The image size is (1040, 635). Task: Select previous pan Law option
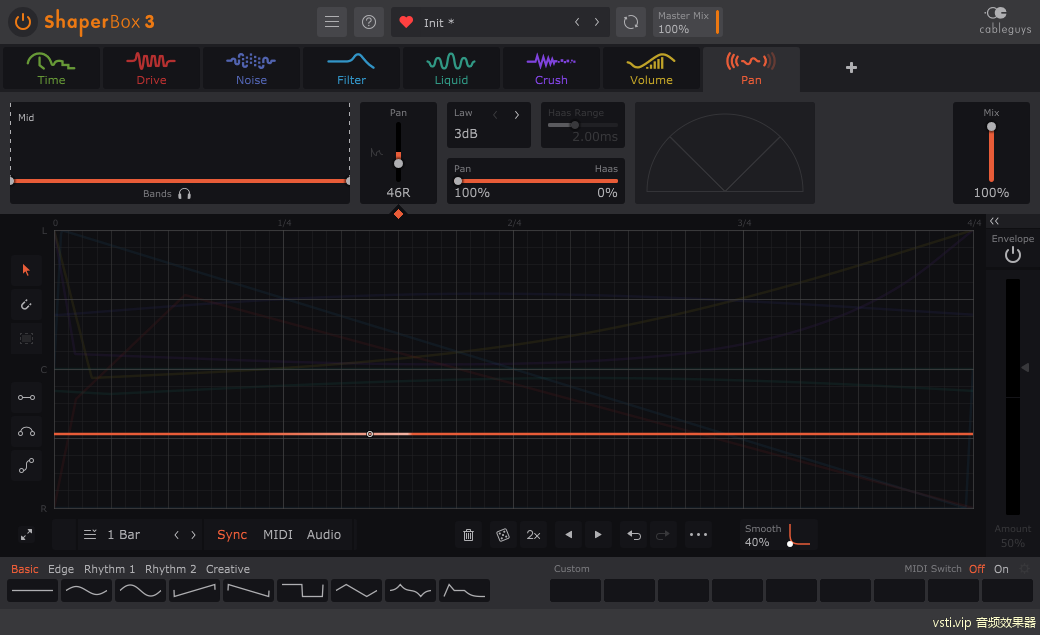point(495,115)
